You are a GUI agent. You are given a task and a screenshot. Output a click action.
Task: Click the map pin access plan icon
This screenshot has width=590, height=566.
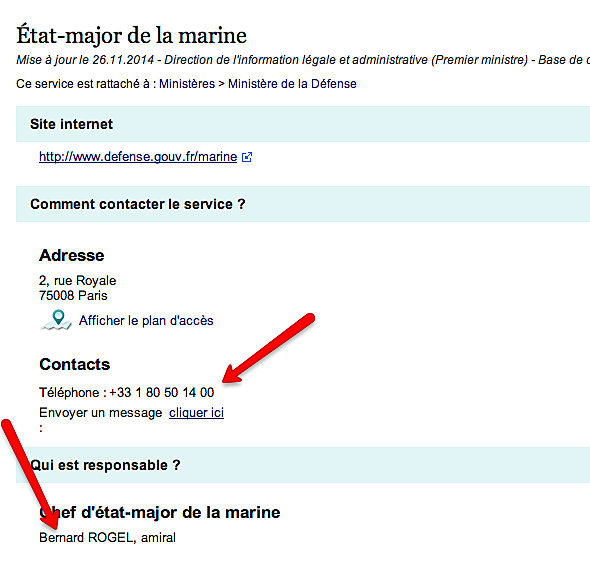pos(56,320)
